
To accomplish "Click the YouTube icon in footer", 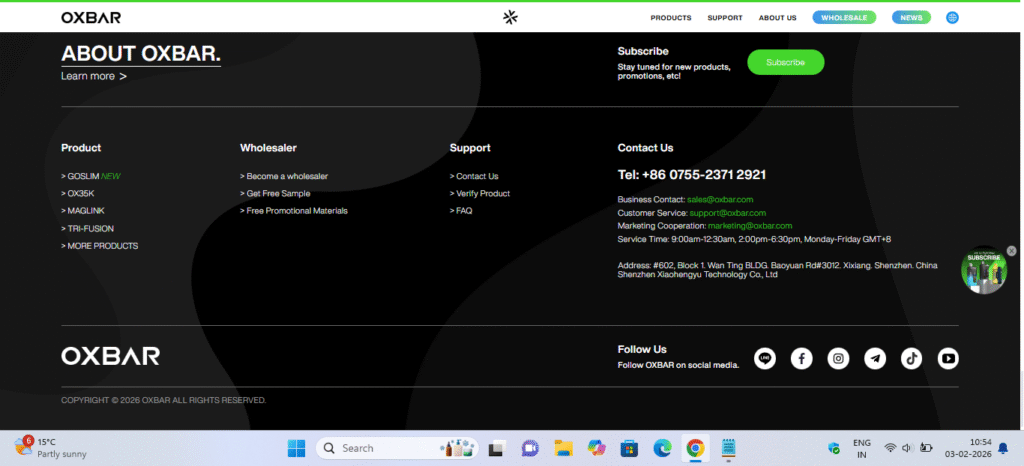I will [947, 358].
